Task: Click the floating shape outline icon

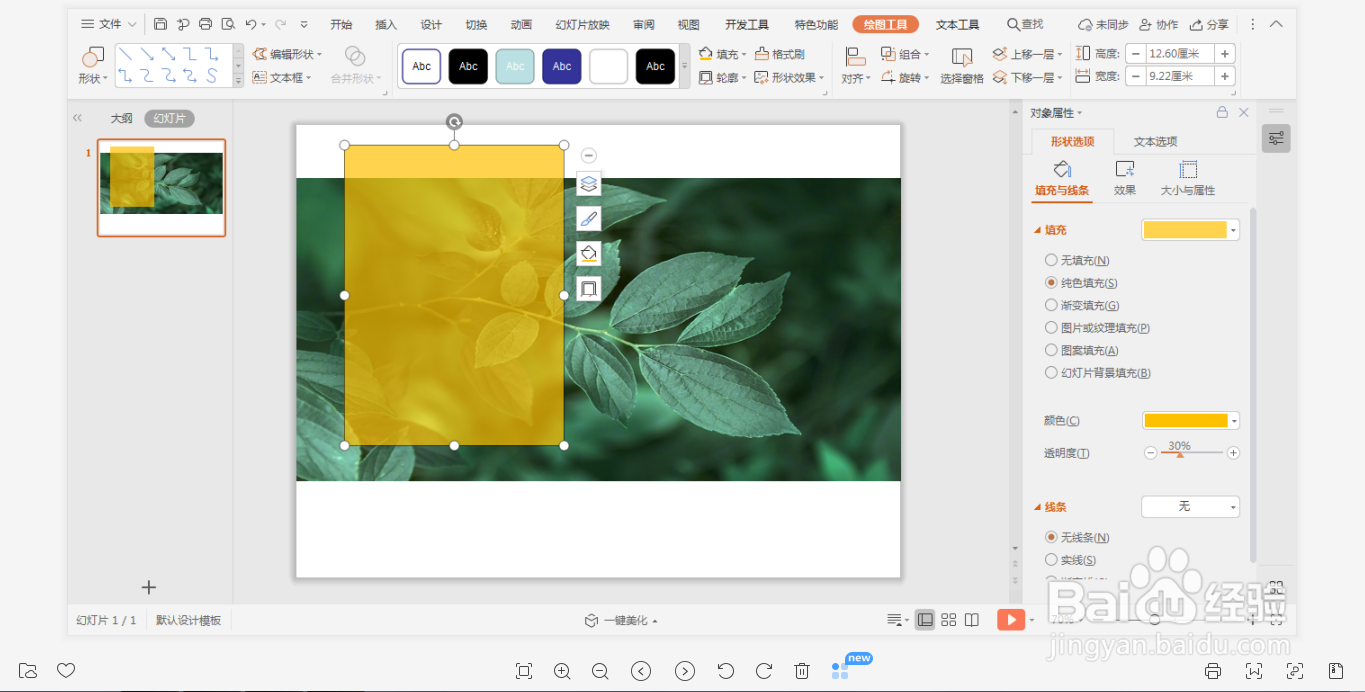Action: coord(589,288)
